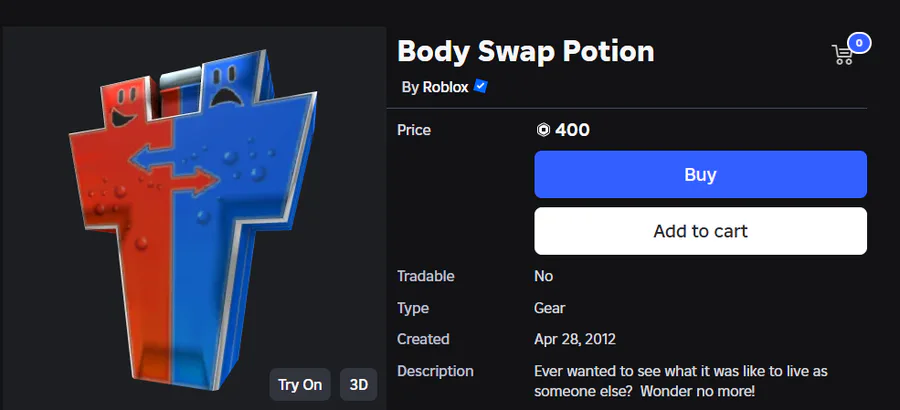
Task: Switch the preview to 3D view
Action: click(359, 384)
